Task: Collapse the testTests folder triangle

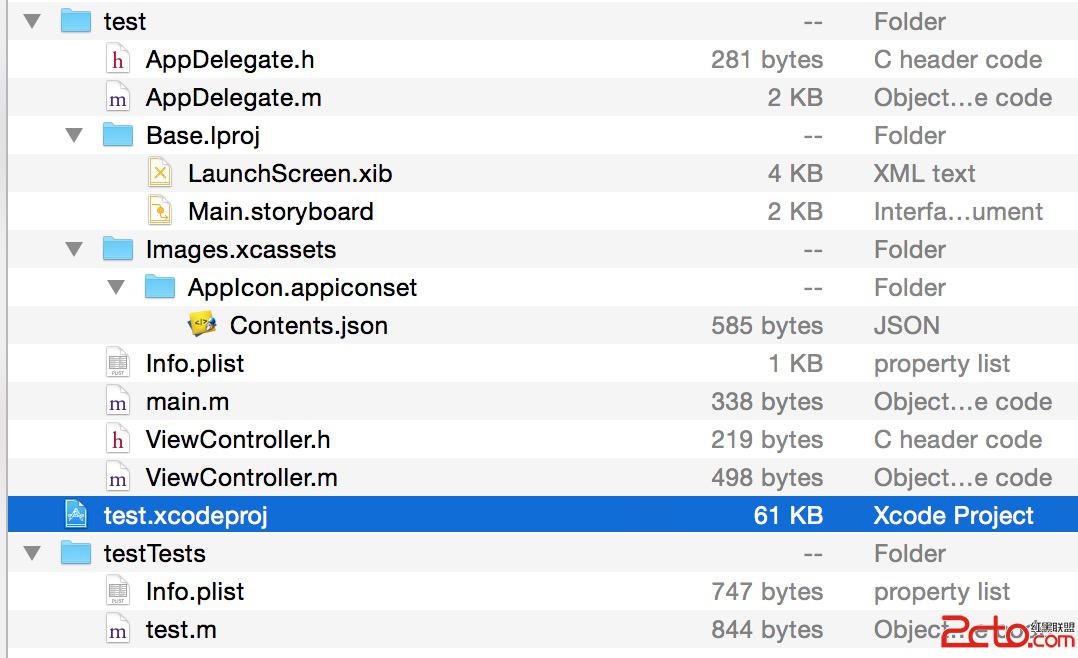Action: pos(32,554)
